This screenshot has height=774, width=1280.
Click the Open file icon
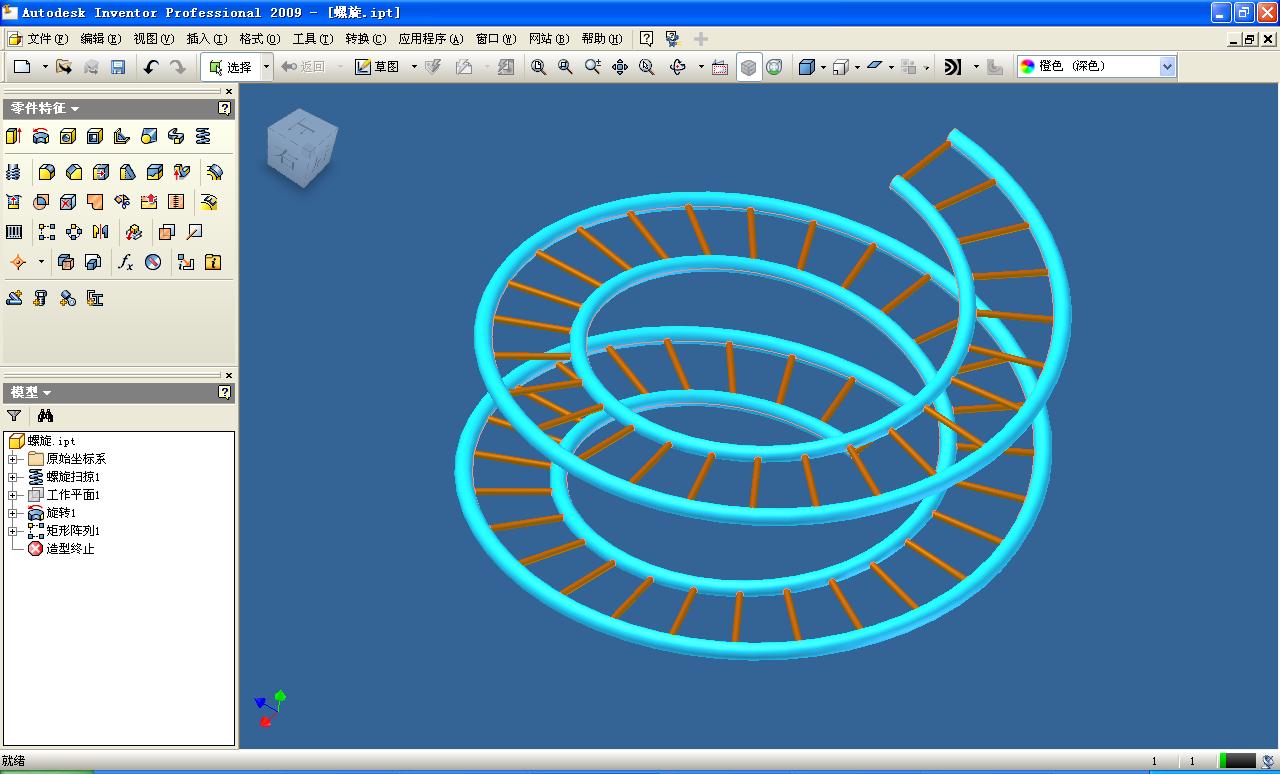coord(64,67)
